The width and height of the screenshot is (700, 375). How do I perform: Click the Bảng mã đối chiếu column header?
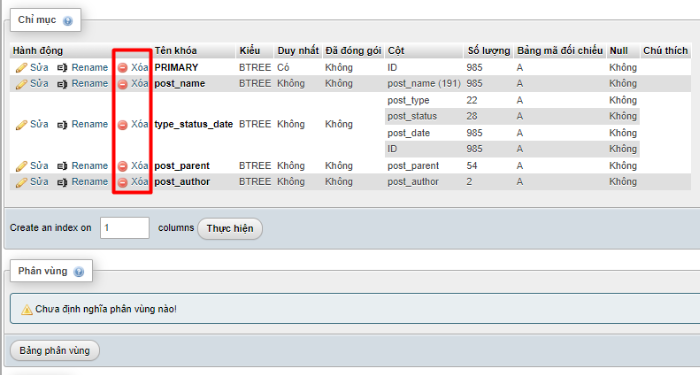(x=559, y=51)
